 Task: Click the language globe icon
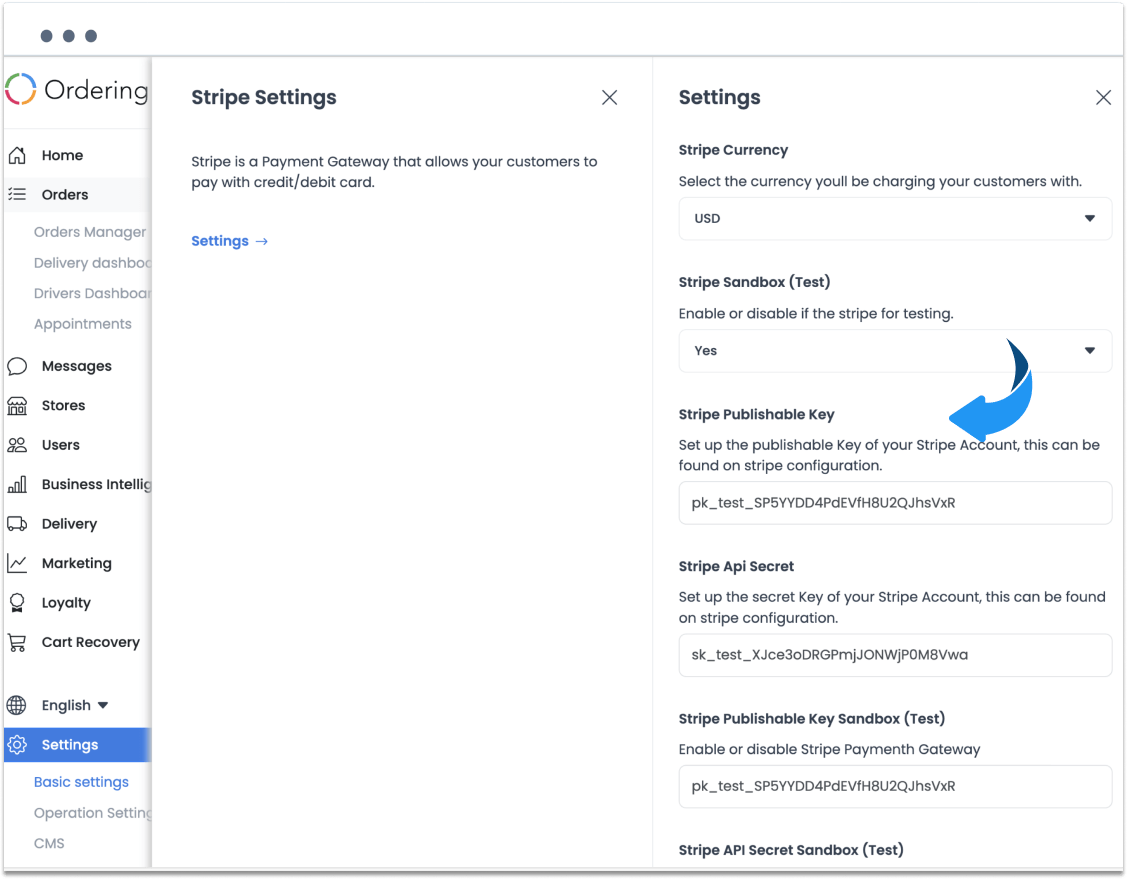[x=17, y=705]
